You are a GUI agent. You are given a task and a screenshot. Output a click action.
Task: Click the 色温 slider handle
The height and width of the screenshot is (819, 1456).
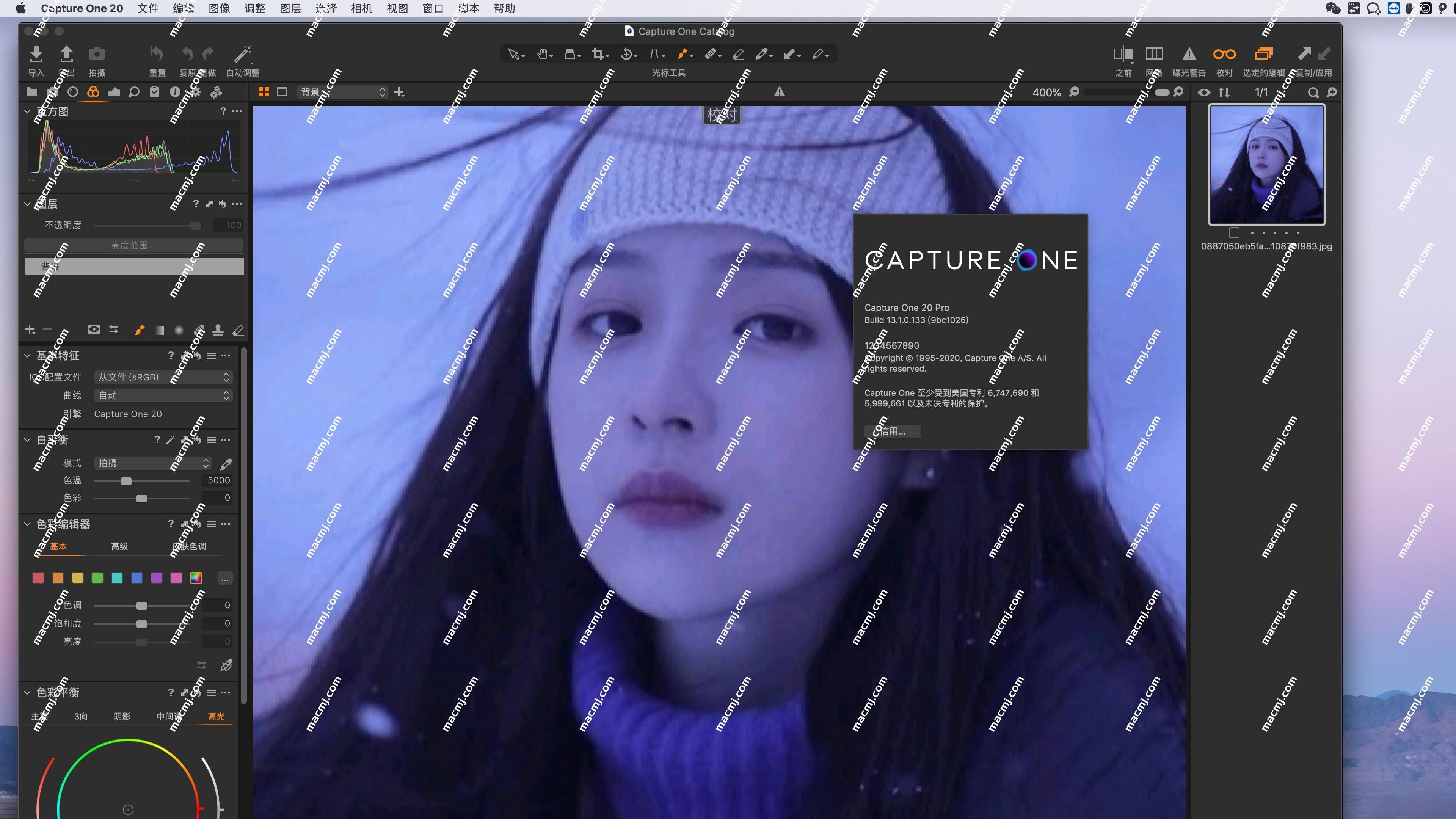tap(126, 481)
